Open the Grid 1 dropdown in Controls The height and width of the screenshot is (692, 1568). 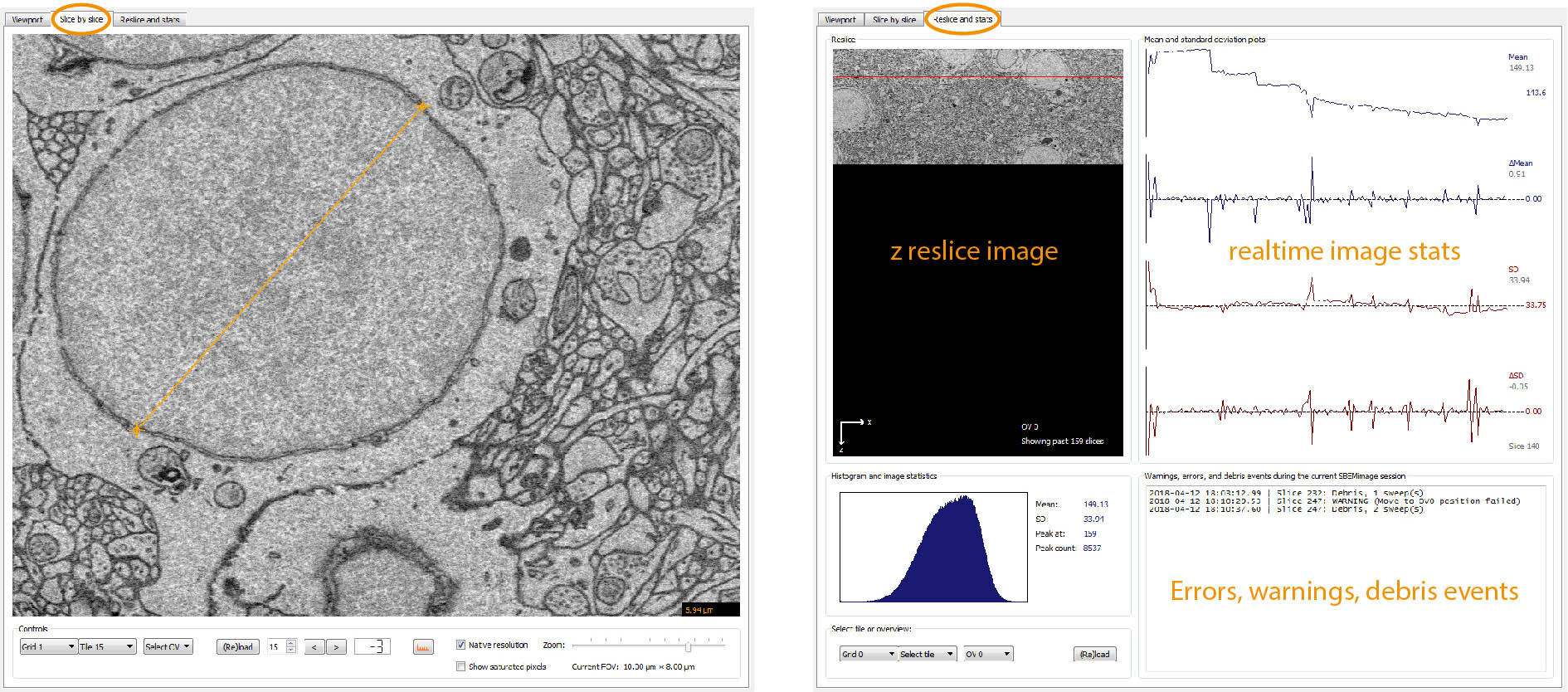(x=48, y=646)
